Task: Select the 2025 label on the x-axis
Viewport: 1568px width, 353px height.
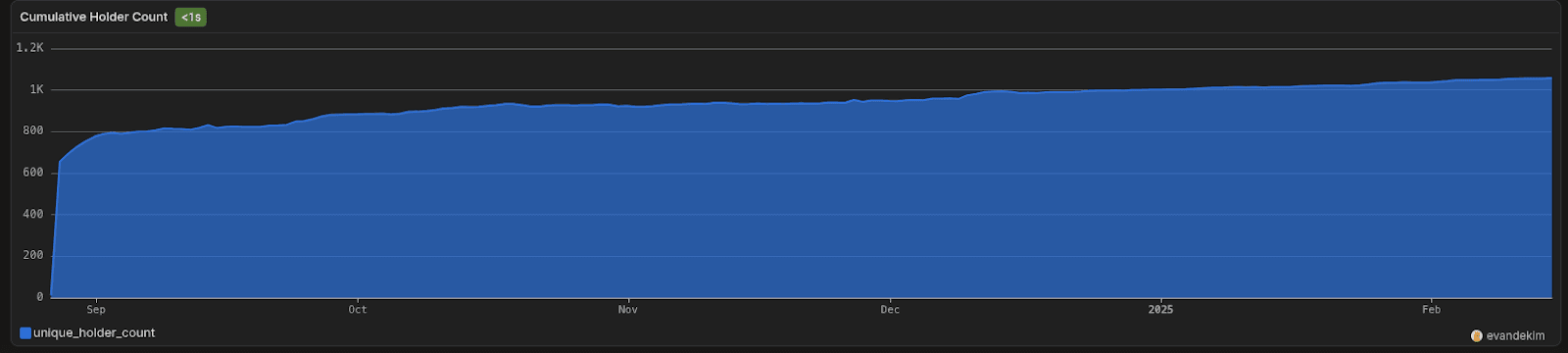Action: point(1160,310)
